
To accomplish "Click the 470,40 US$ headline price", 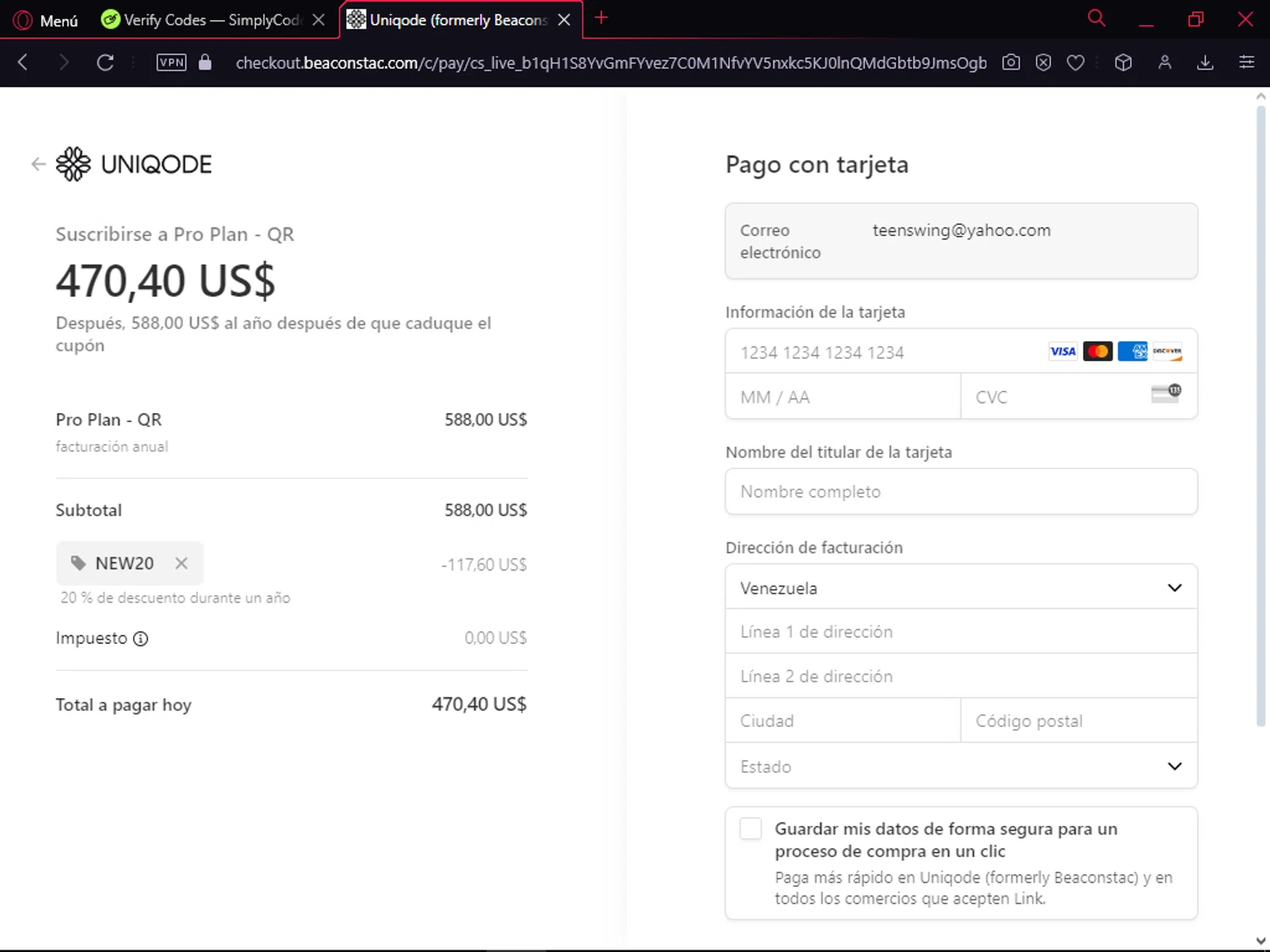I will (165, 281).
